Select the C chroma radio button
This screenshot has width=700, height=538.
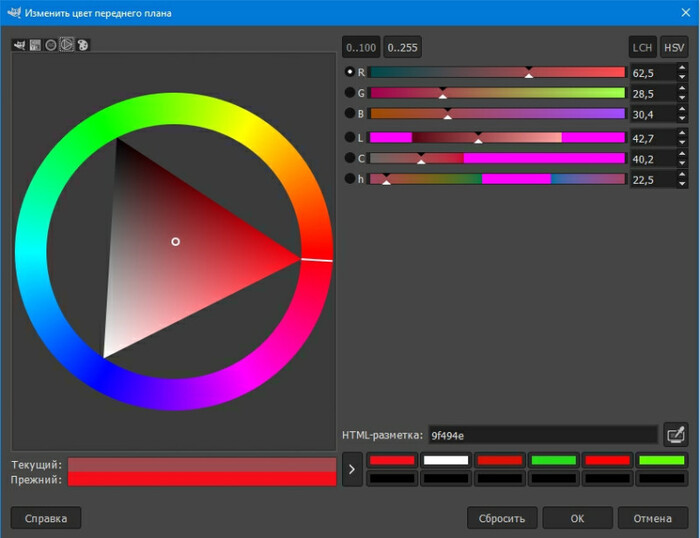(350, 158)
